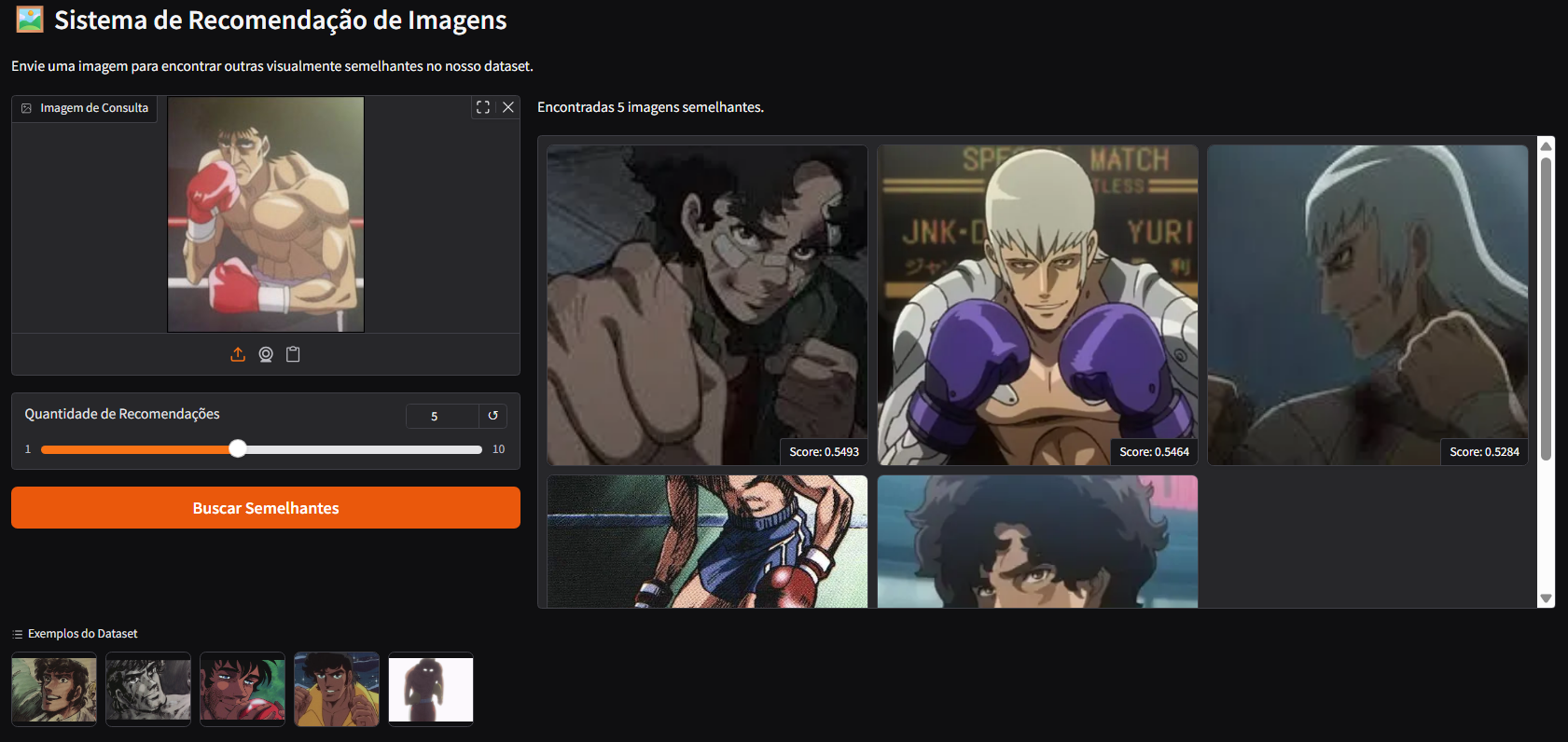1568x742 pixels.
Task: Remove the query image with X
Action: tap(508, 107)
